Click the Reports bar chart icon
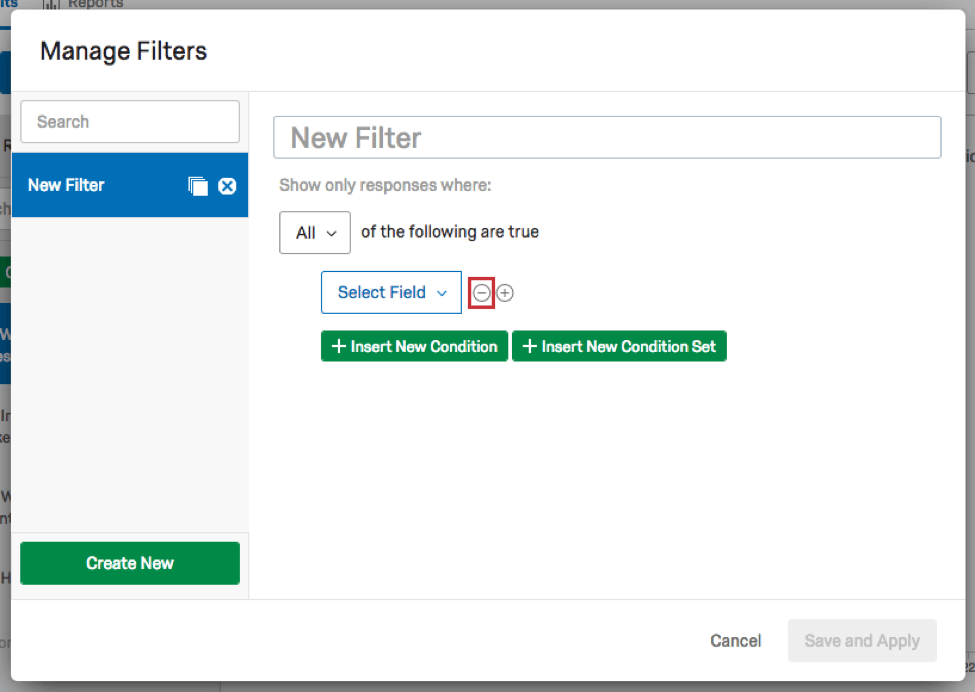 (51, 4)
